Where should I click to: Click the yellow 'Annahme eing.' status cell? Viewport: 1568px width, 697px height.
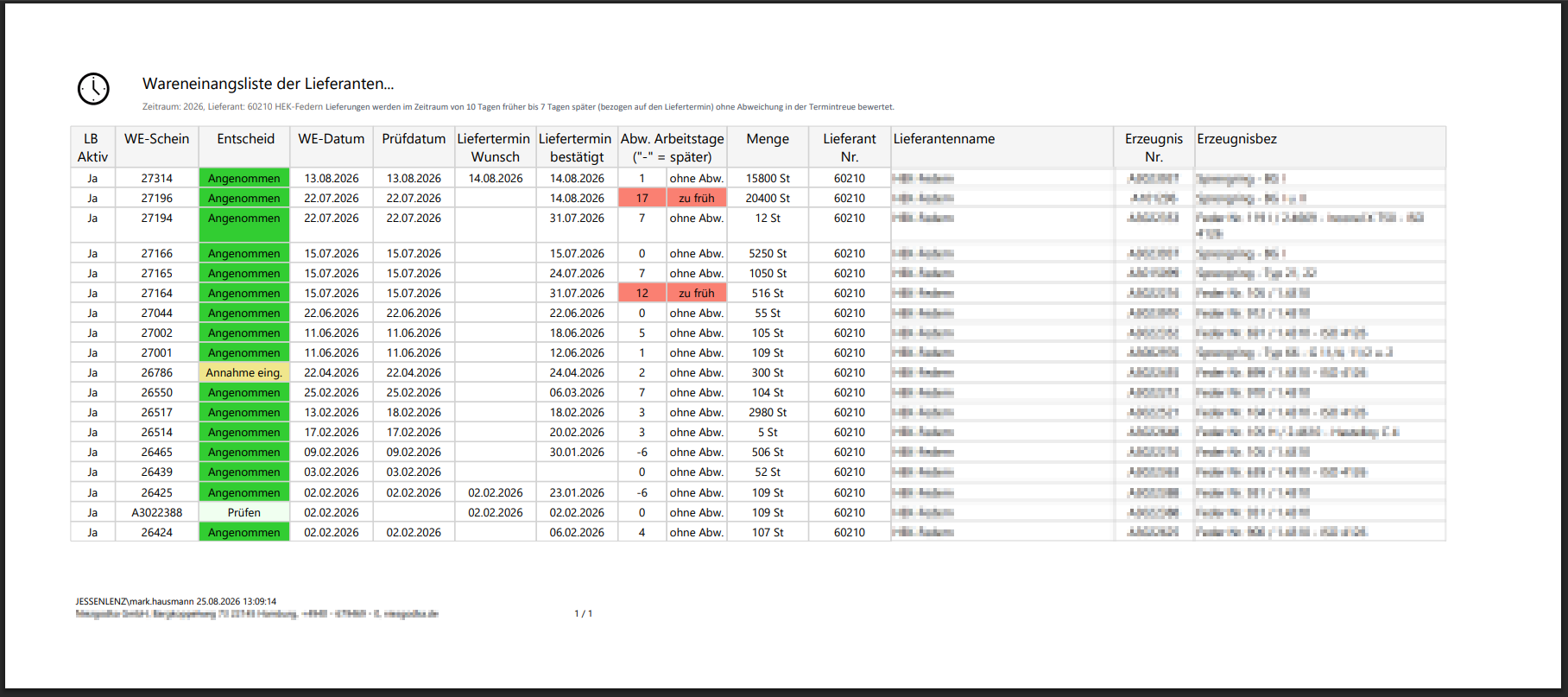pyautogui.click(x=244, y=372)
